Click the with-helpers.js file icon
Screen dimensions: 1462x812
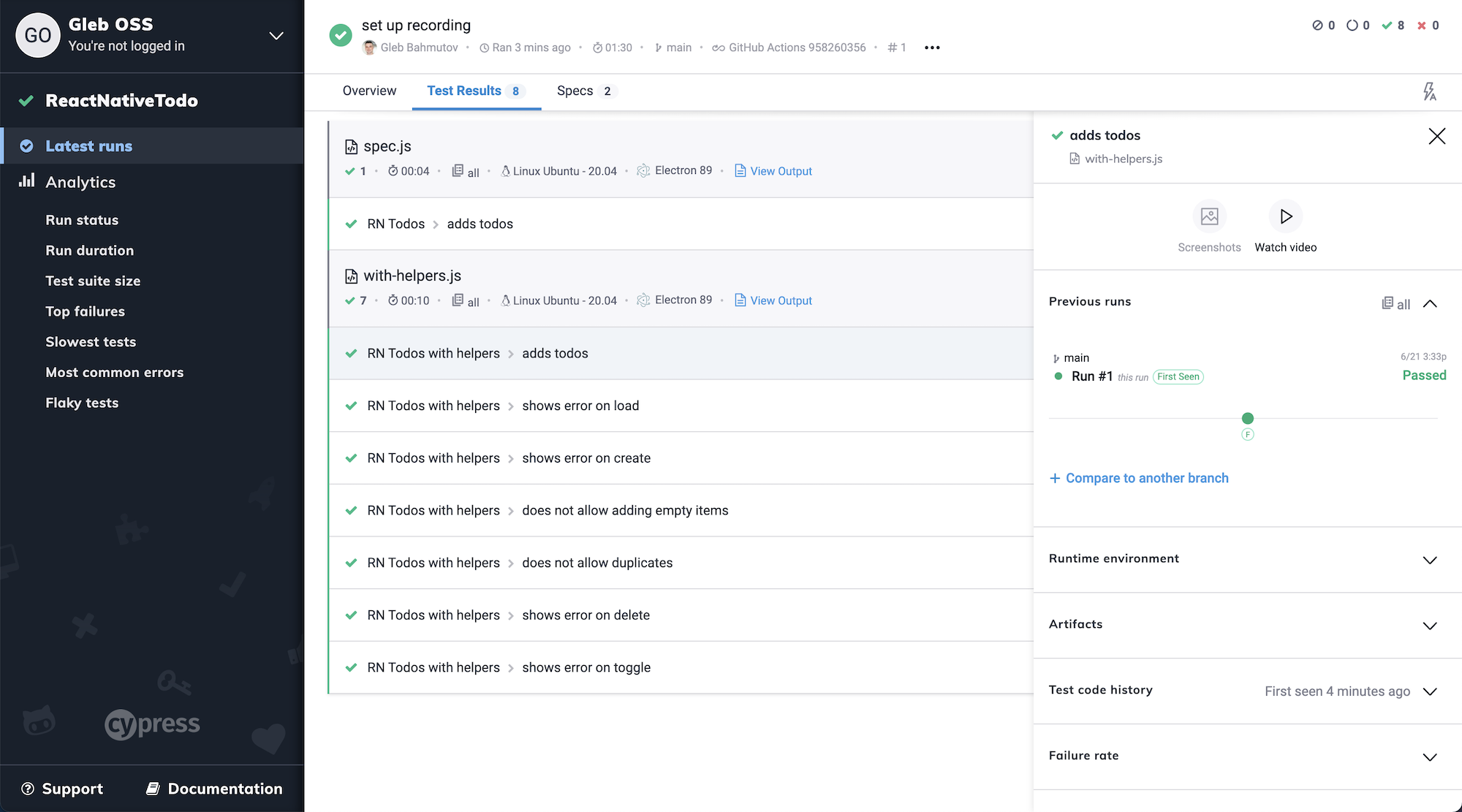[x=352, y=276]
